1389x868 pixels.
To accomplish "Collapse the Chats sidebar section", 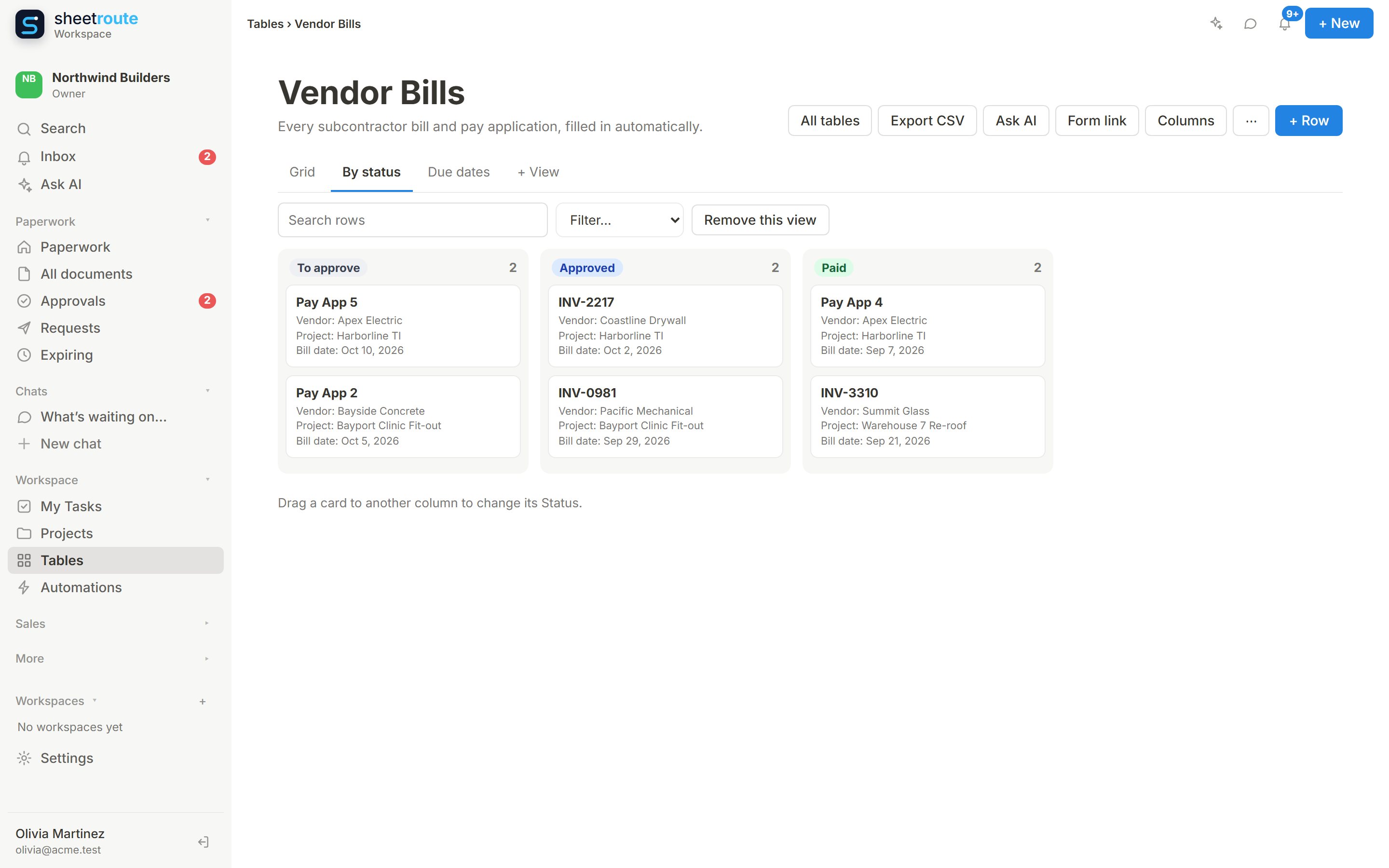I will point(208,391).
